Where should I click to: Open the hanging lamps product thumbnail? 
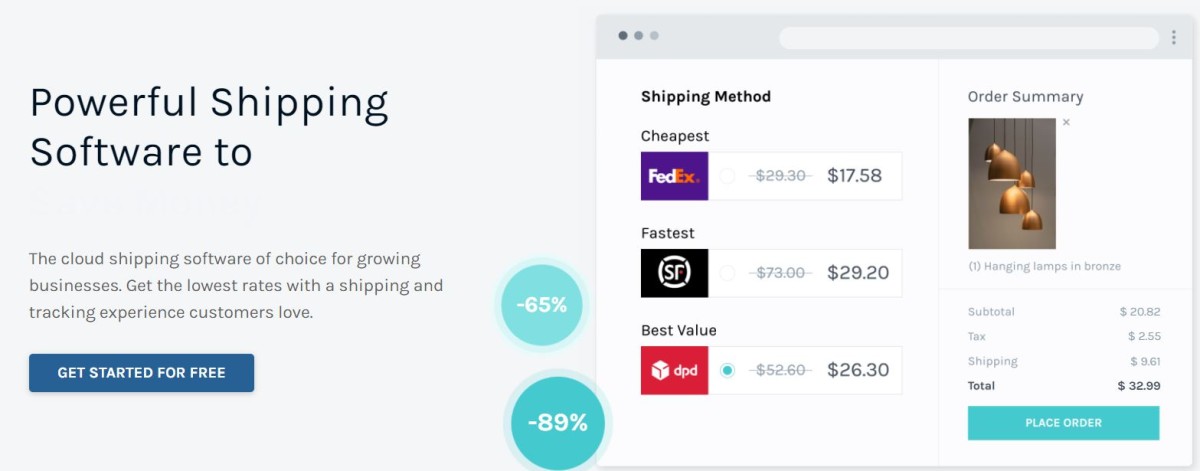(1011, 183)
